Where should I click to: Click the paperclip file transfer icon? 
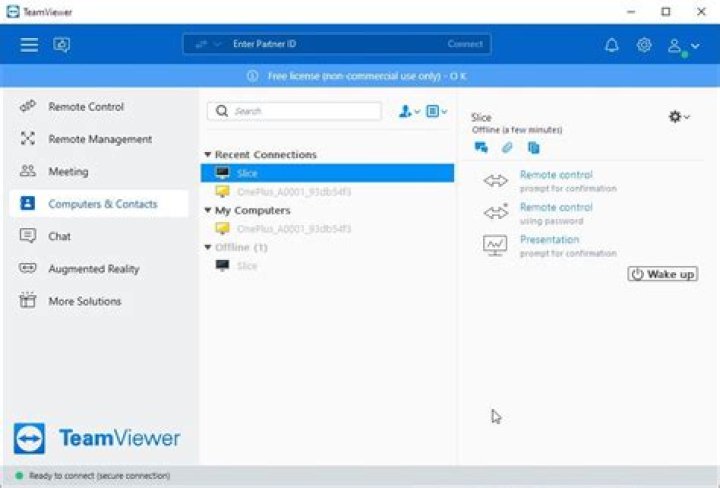coord(507,148)
